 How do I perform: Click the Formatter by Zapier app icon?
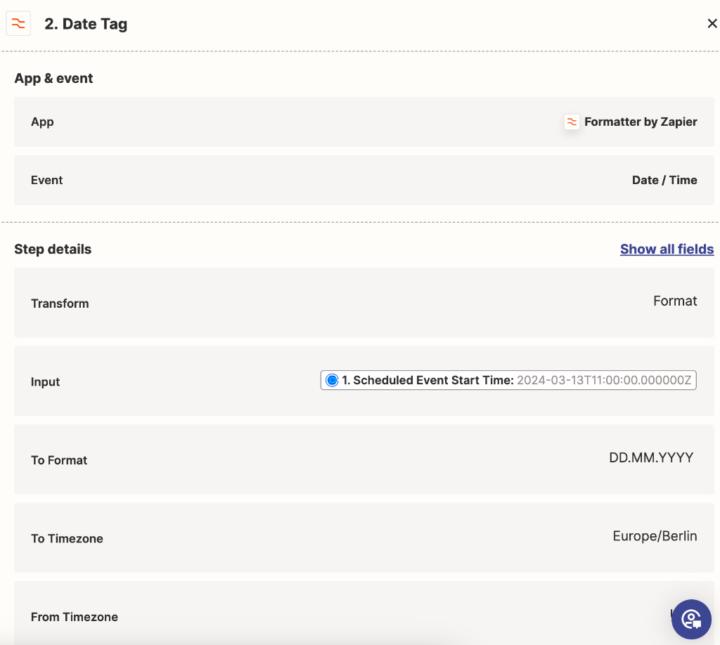click(x=571, y=122)
